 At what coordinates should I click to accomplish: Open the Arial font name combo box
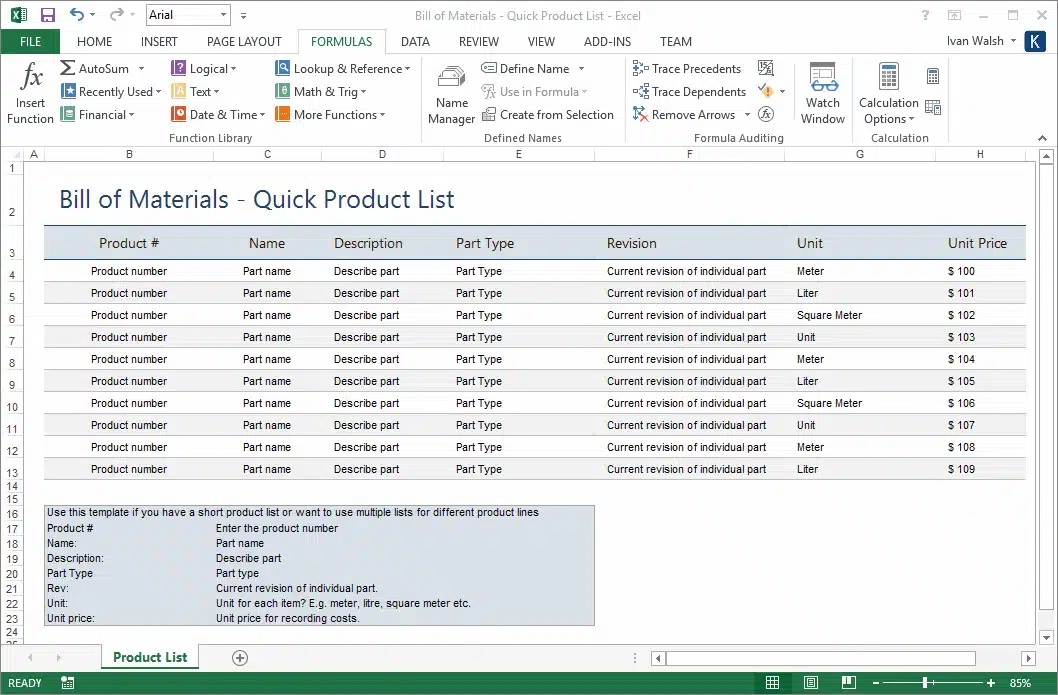[x=188, y=15]
